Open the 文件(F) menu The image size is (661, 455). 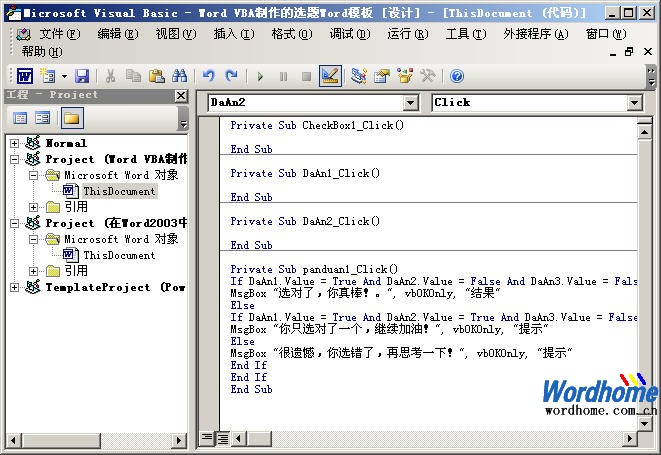point(59,34)
